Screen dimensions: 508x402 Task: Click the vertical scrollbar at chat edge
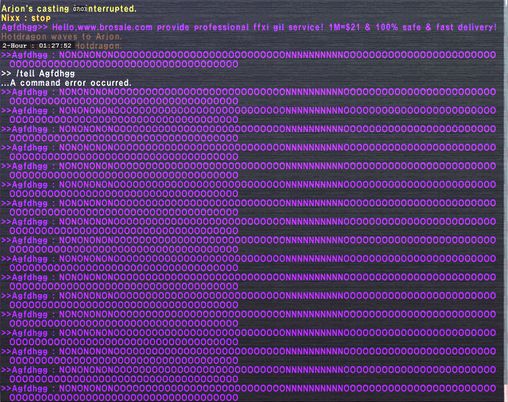click(506, 200)
